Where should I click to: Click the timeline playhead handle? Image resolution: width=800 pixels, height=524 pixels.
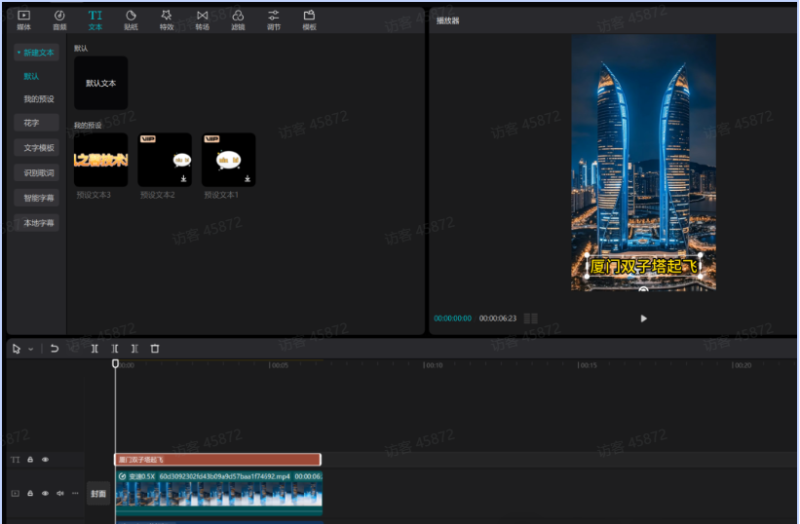click(x=115, y=363)
